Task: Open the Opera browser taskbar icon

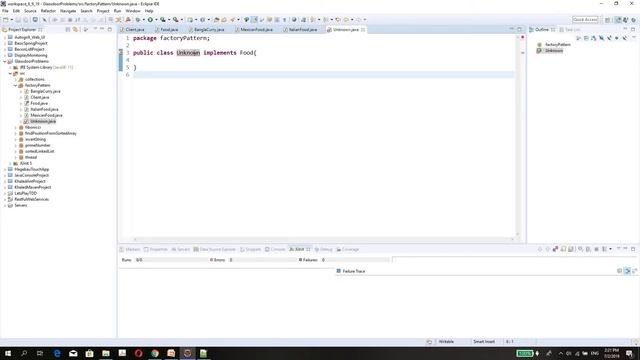Action: (138, 353)
